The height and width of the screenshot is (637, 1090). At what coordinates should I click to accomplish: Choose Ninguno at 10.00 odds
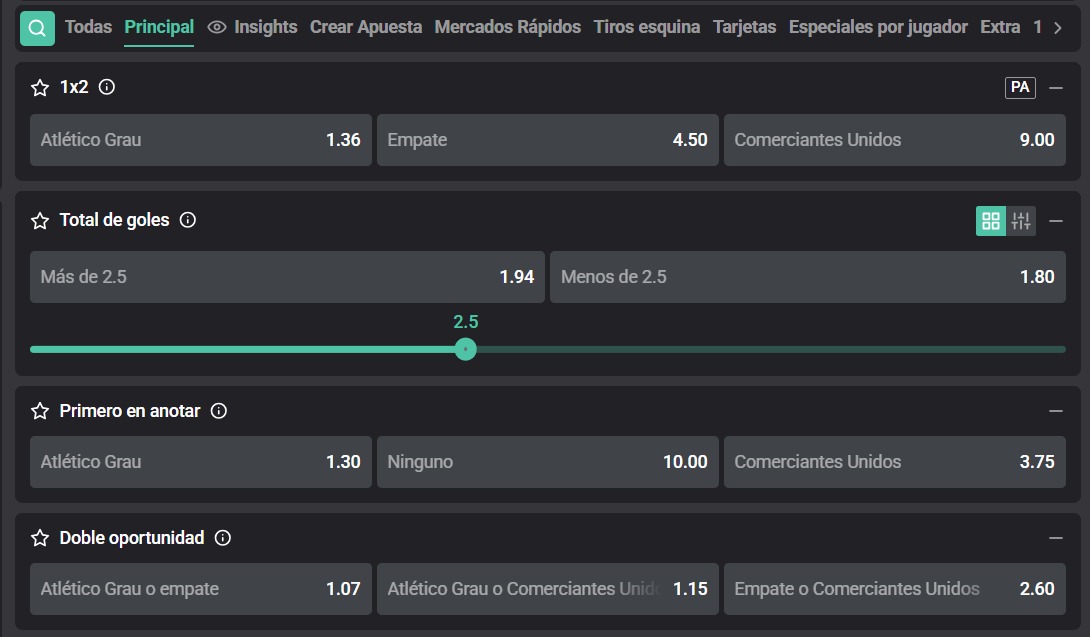tap(548, 462)
